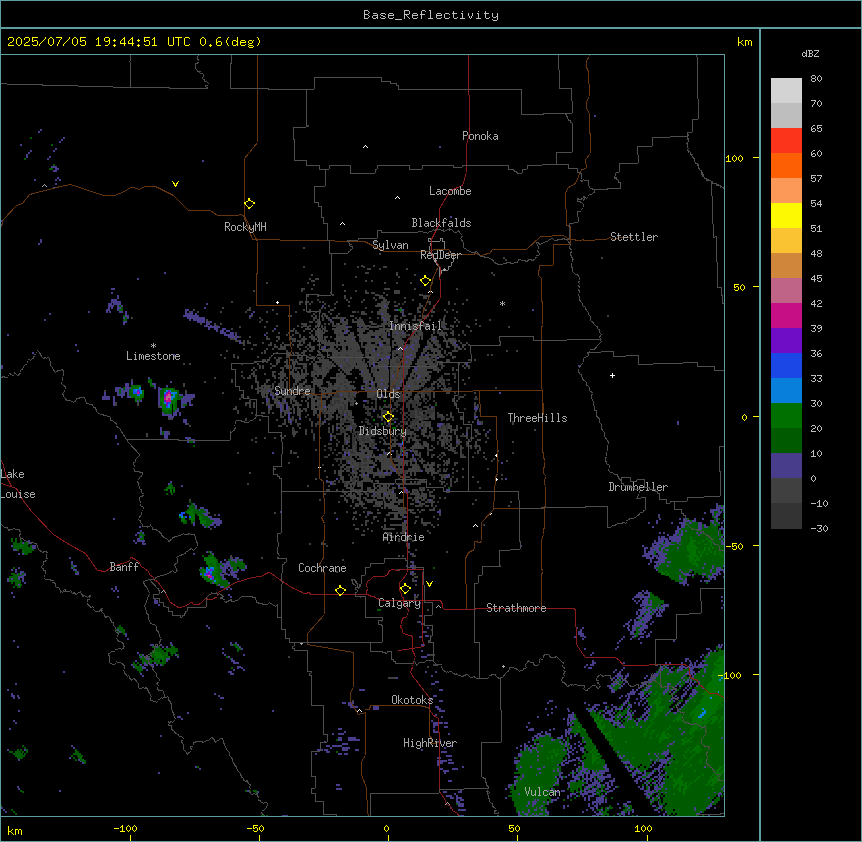
Task: Click the Strathmore city label
Action: coord(516,608)
